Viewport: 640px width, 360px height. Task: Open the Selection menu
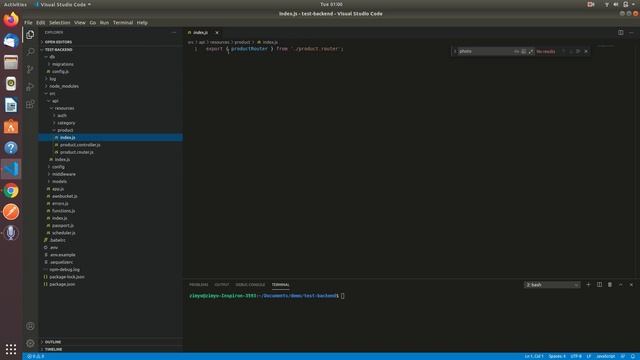pos(60,23)
